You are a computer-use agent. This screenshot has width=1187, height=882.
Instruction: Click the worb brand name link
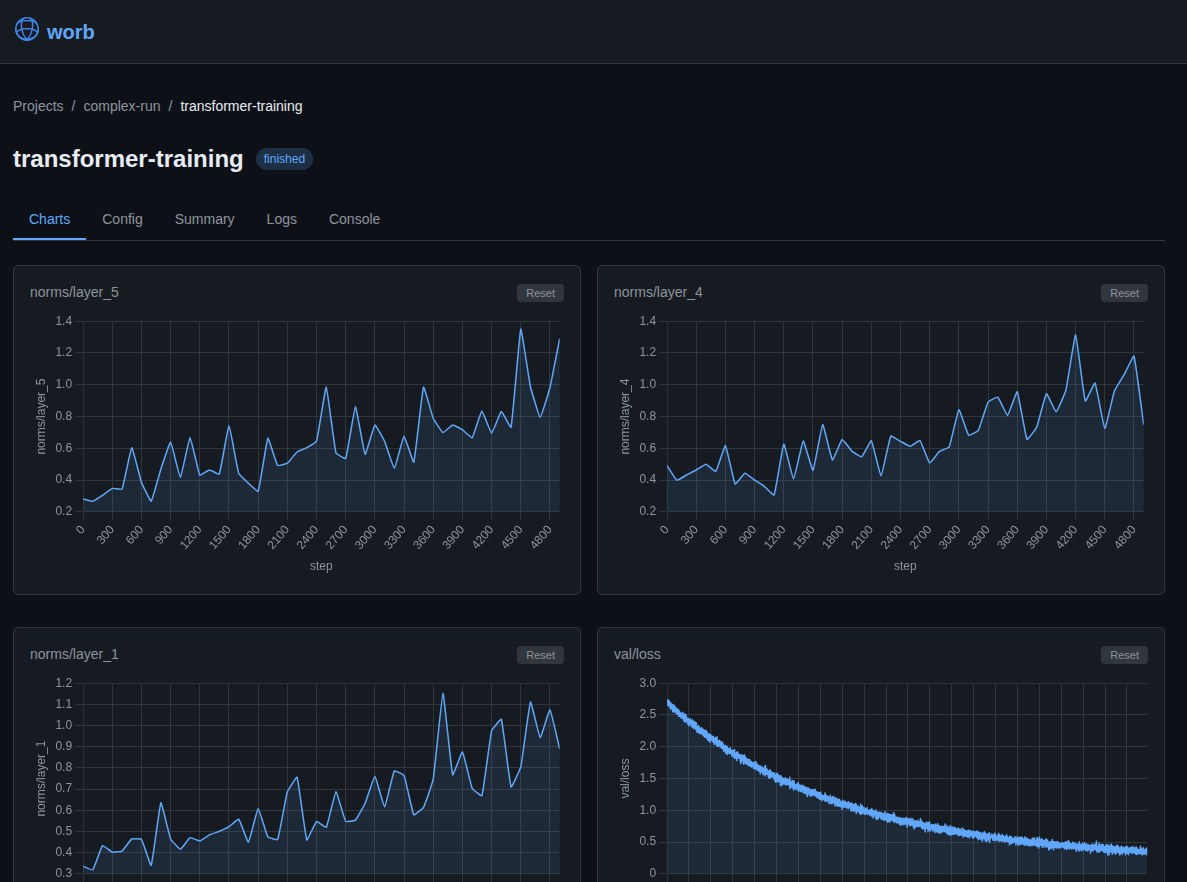(x=70, y=32)
